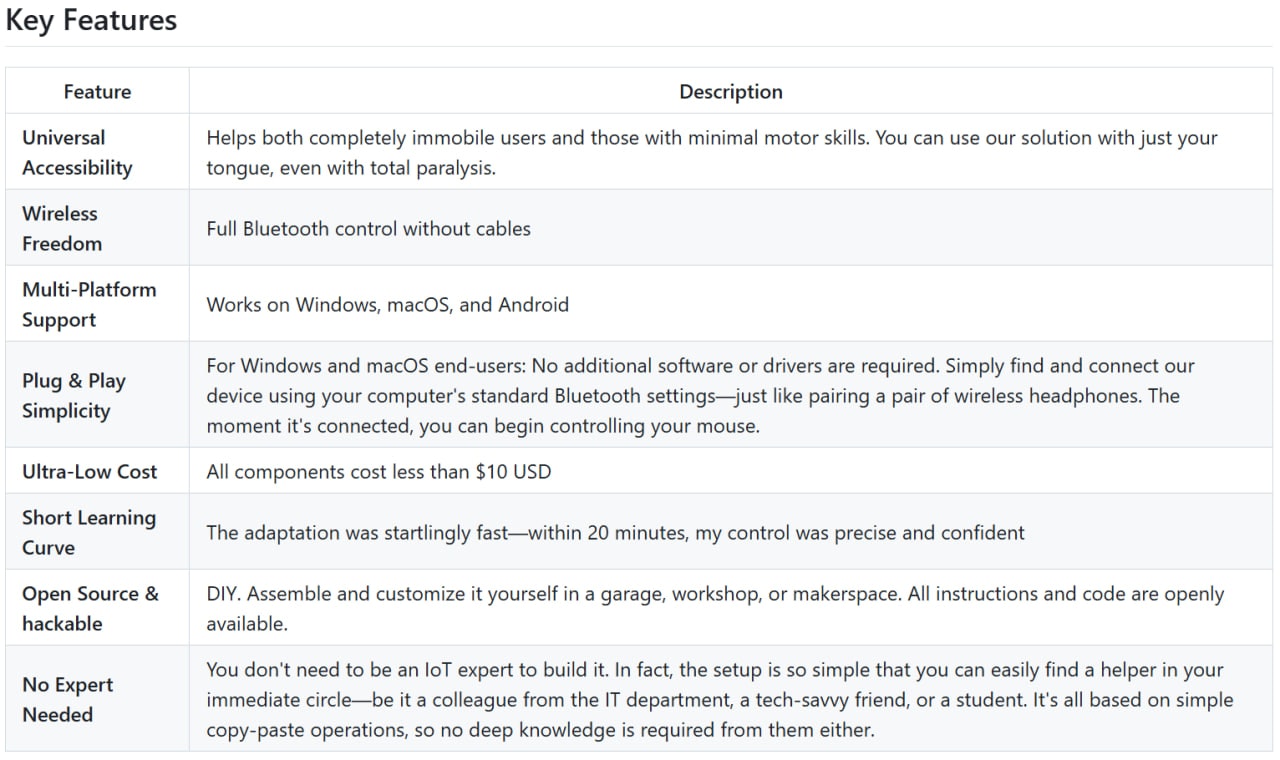
Task: Click the Description column header
Action: coord(730,92)
